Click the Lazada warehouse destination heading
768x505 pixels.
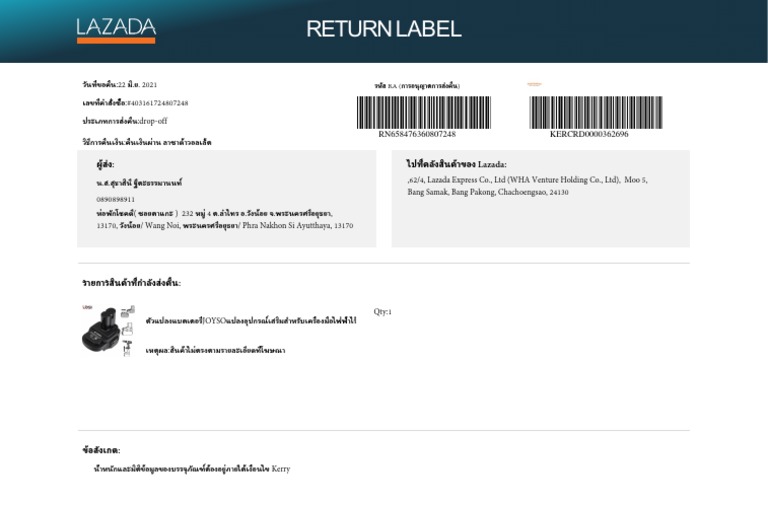point(456,164)
